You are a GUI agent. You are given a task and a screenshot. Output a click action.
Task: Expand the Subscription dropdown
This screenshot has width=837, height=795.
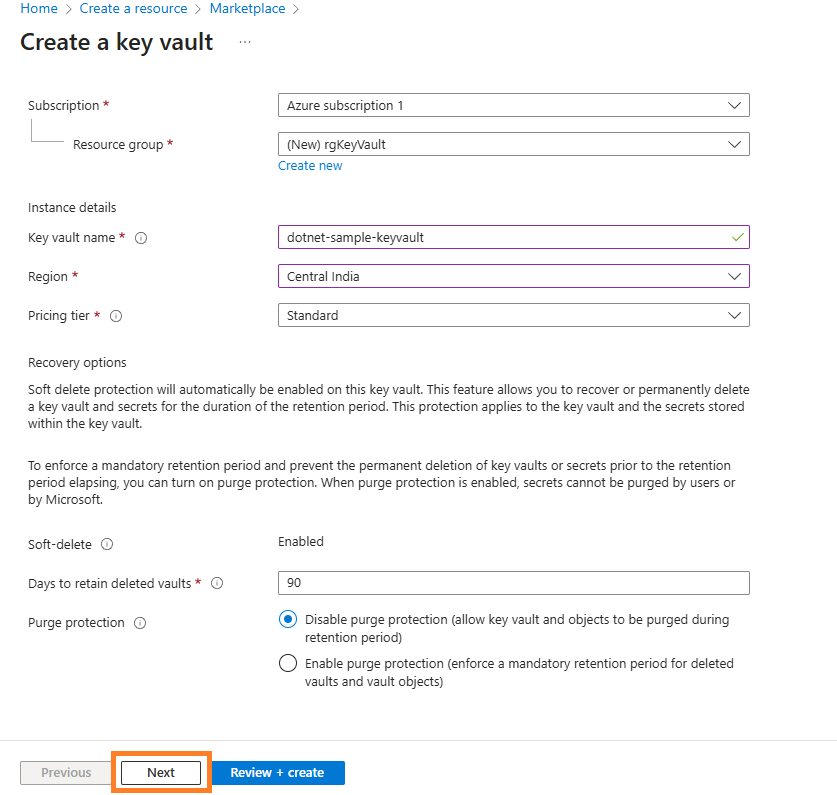(513, 105)
